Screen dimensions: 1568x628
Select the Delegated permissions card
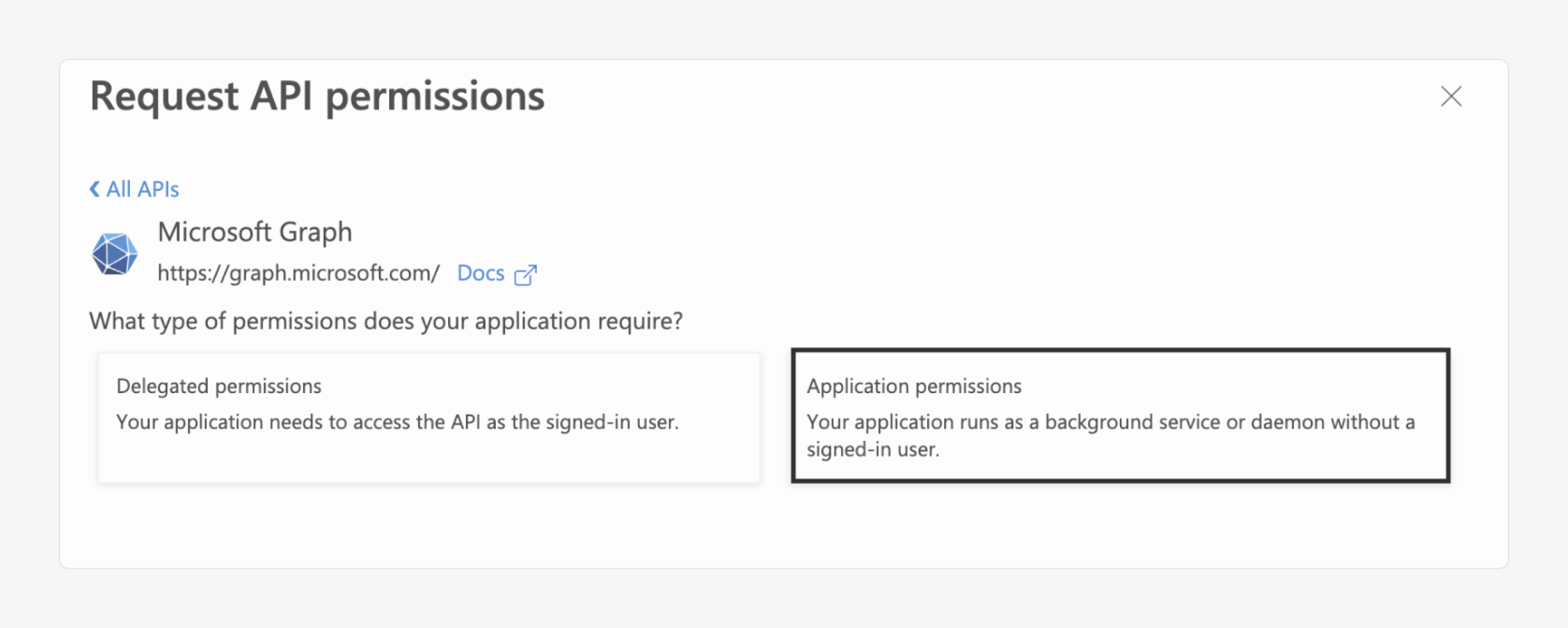(x=429, y=417)
